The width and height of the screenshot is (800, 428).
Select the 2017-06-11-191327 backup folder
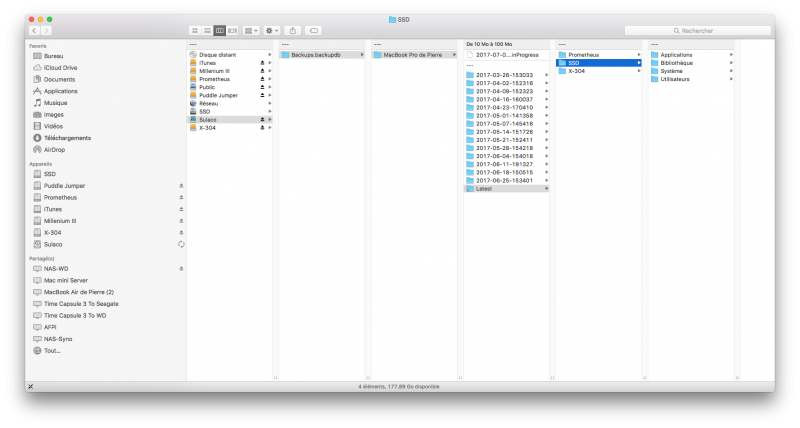click(x=507, y=164)
